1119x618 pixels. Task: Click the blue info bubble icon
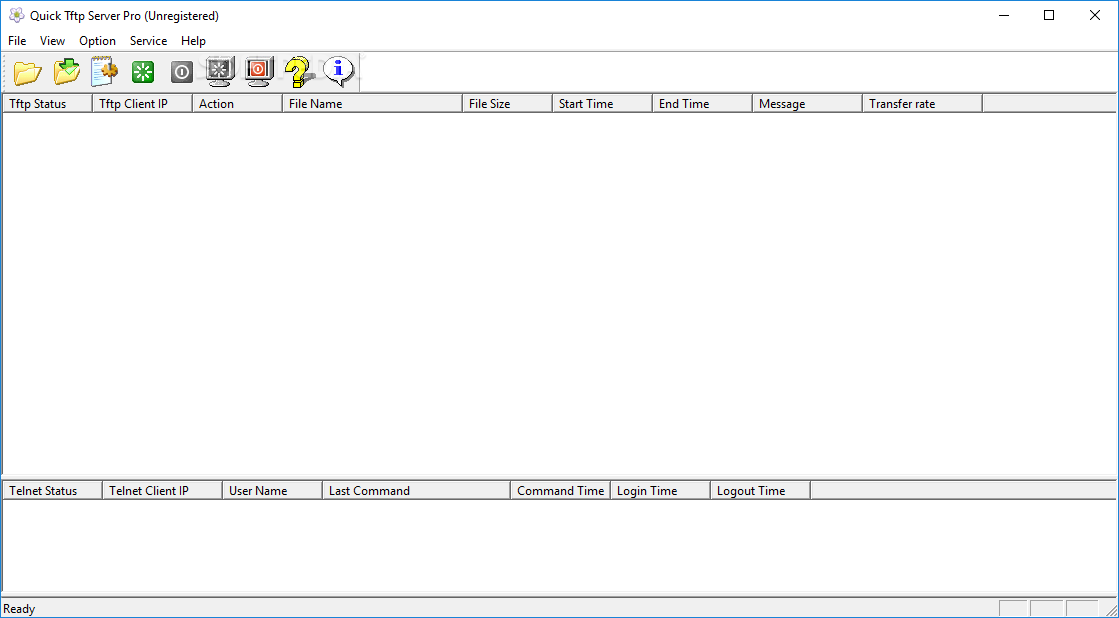click(x=338, y=71)
